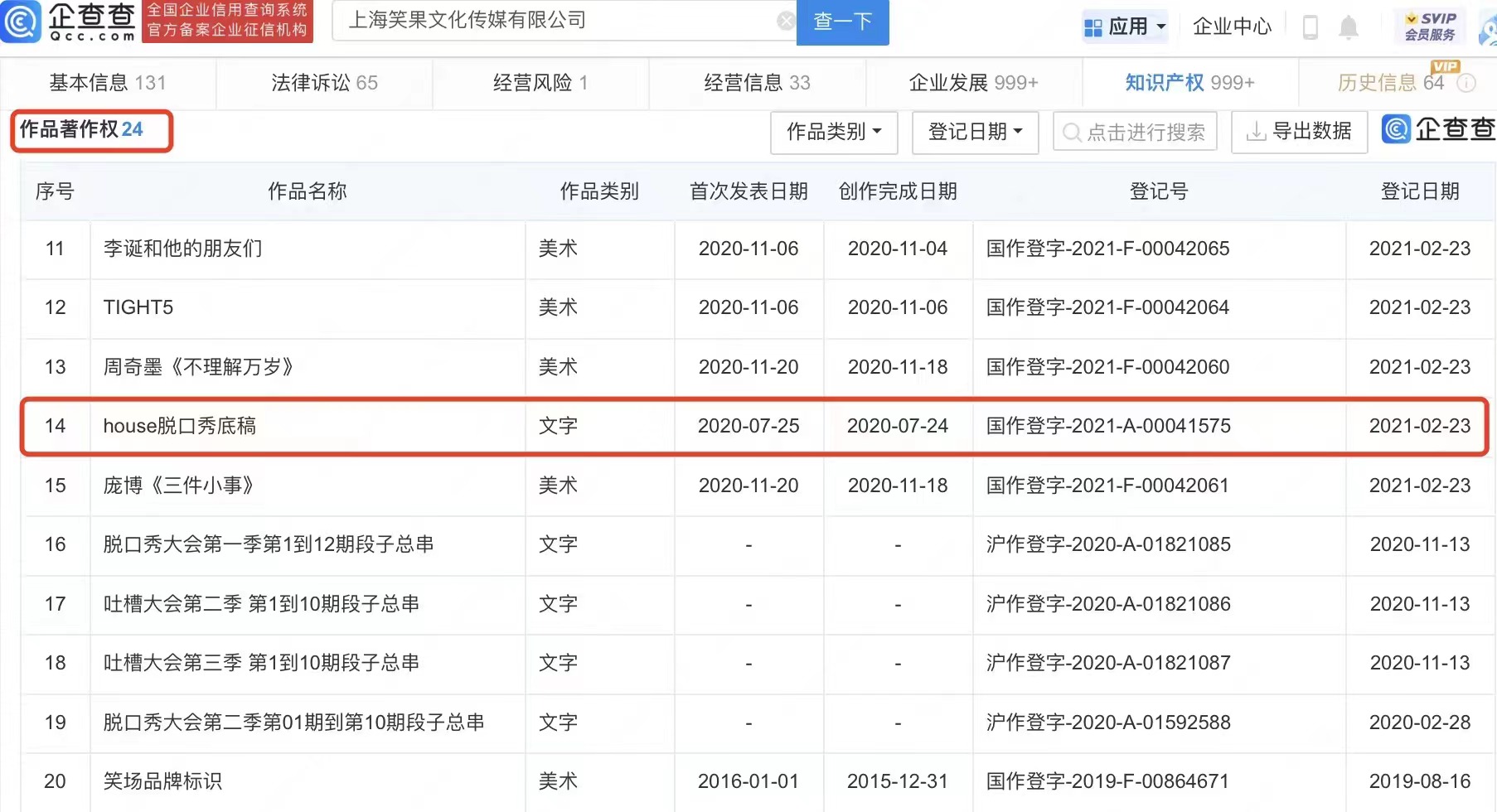Screen dimensions: 1497x812
Task: Switch to 经营风险 tab
Action: click(x=540, y=83)
